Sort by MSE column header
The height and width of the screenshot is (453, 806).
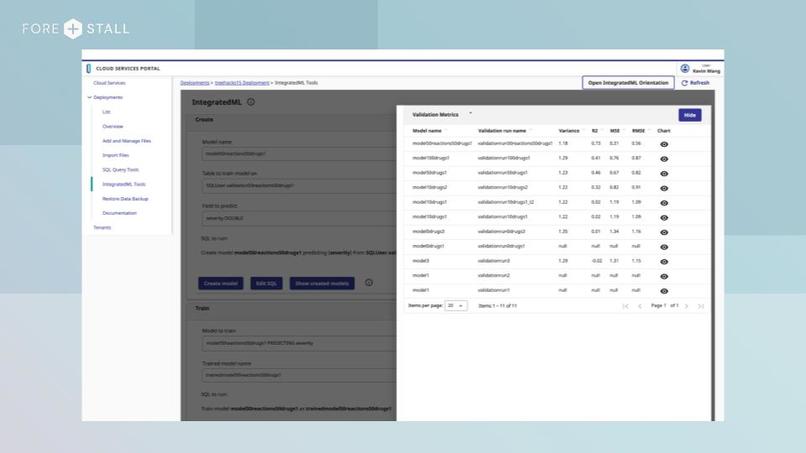pyautogui.click(x=614, y=131)
